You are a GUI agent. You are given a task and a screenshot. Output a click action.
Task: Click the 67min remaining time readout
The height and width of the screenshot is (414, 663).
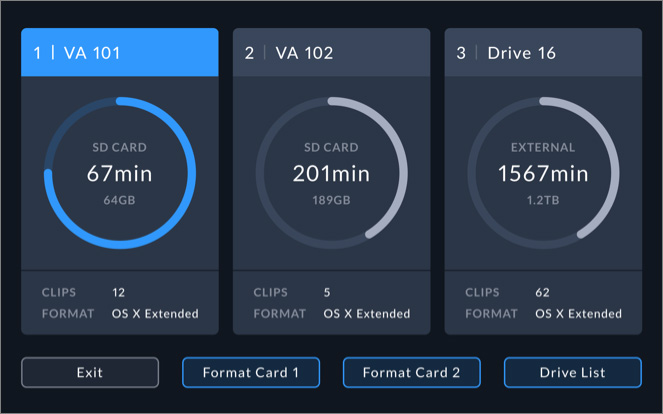pos(119,173)
